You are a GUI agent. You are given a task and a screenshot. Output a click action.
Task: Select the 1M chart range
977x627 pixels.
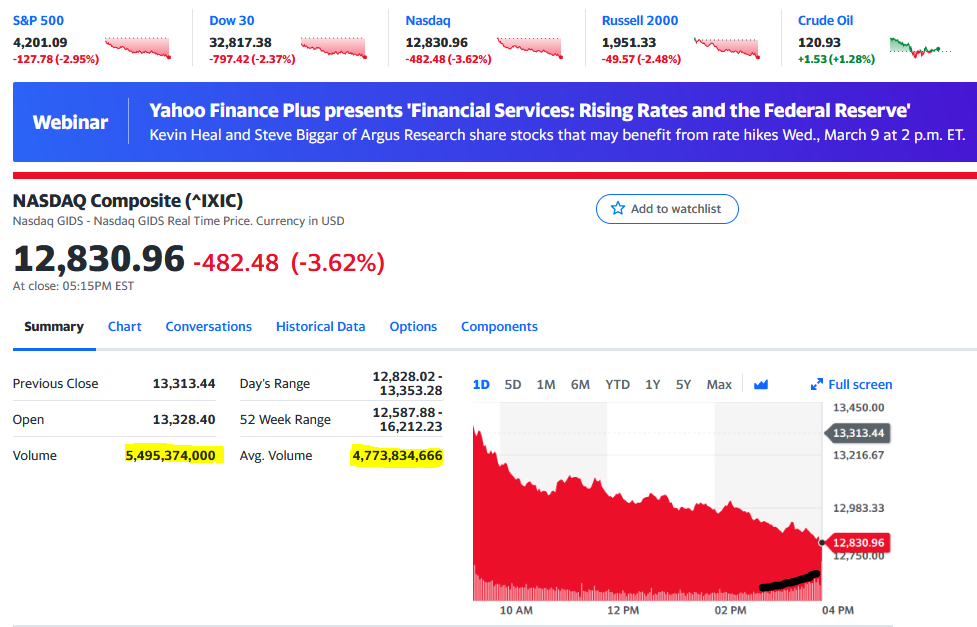click(546, 385)
